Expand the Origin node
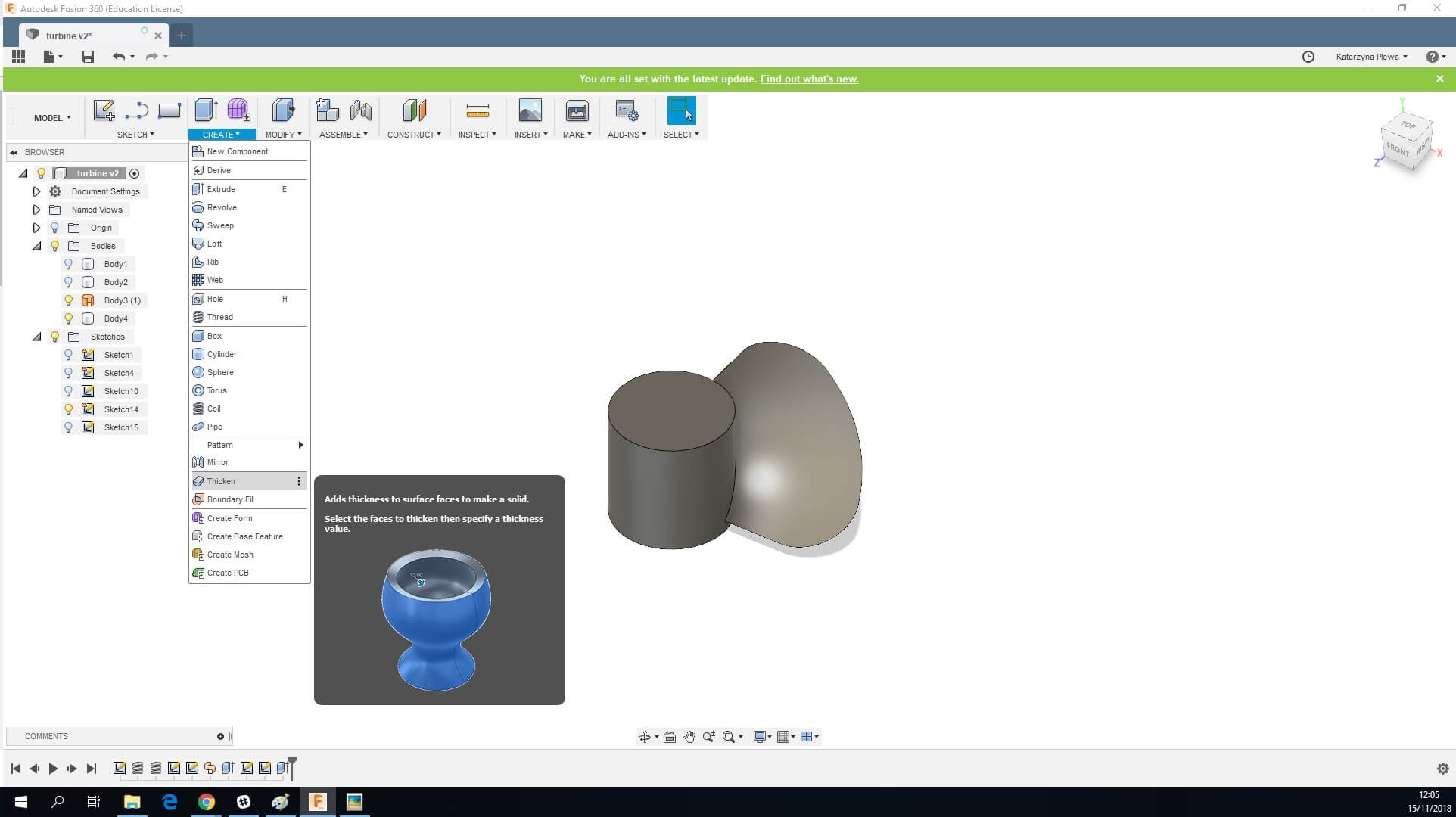1456x817 pixels. coord(36,228)
